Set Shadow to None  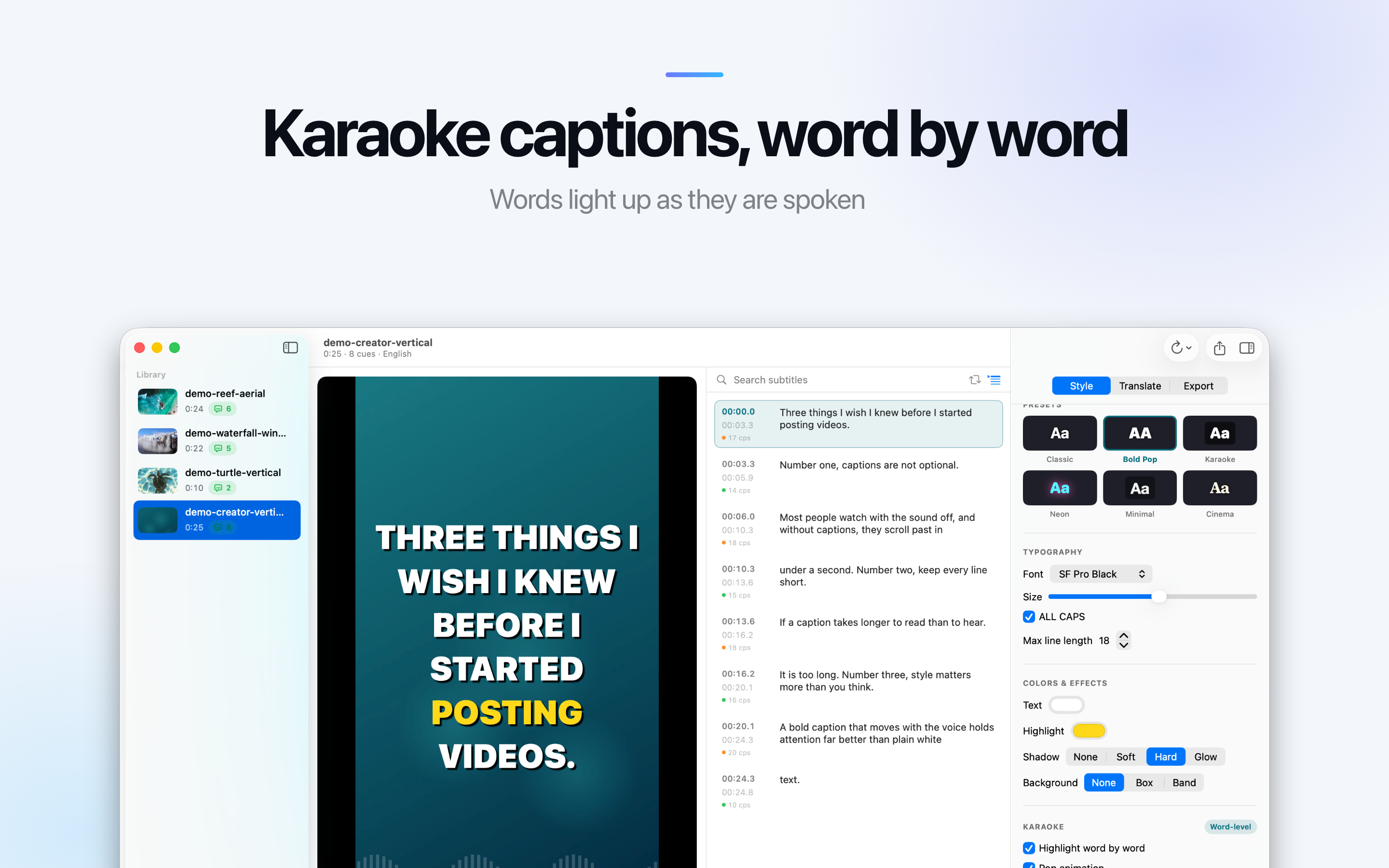pos(1085,757)
